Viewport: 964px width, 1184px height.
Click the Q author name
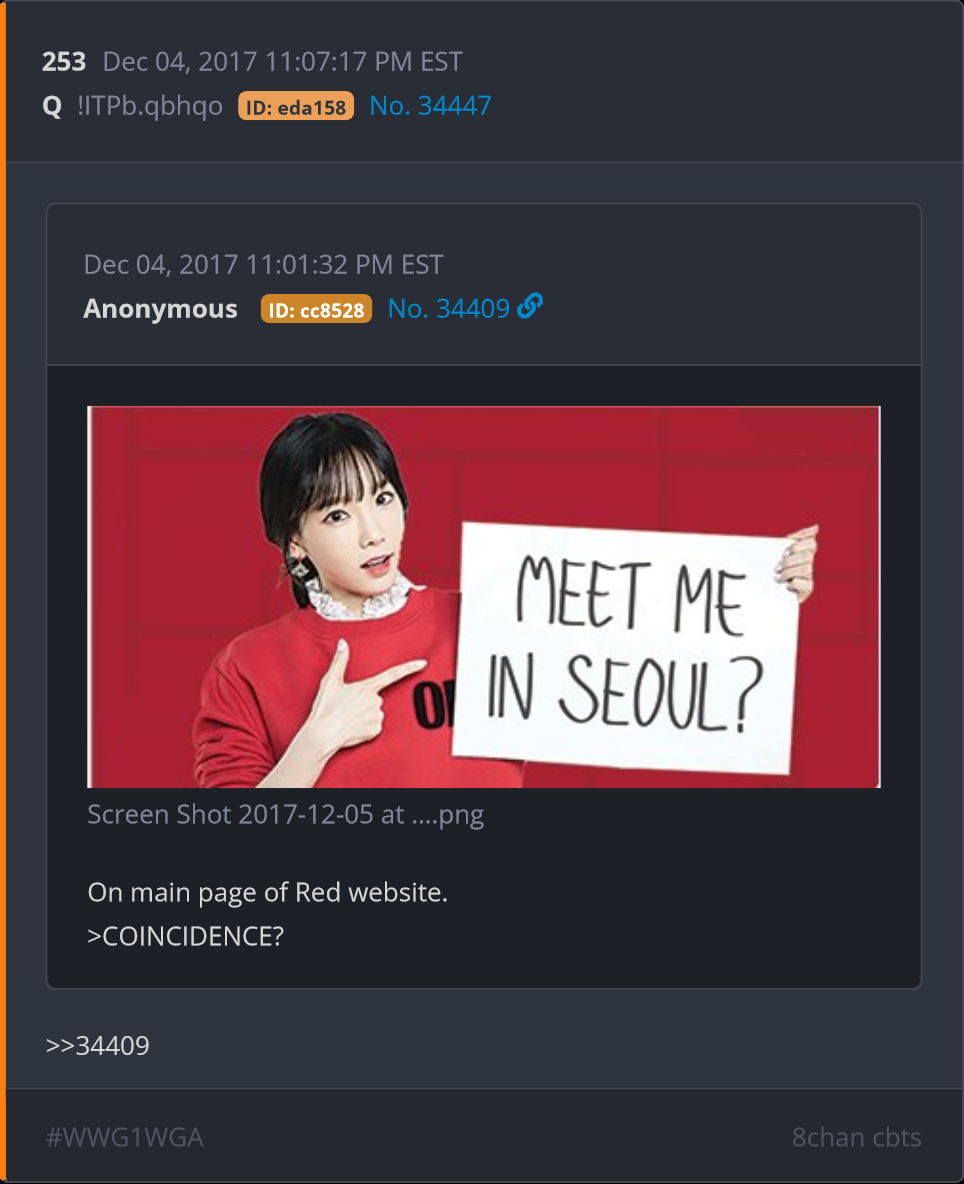click(x=52, y=106)
